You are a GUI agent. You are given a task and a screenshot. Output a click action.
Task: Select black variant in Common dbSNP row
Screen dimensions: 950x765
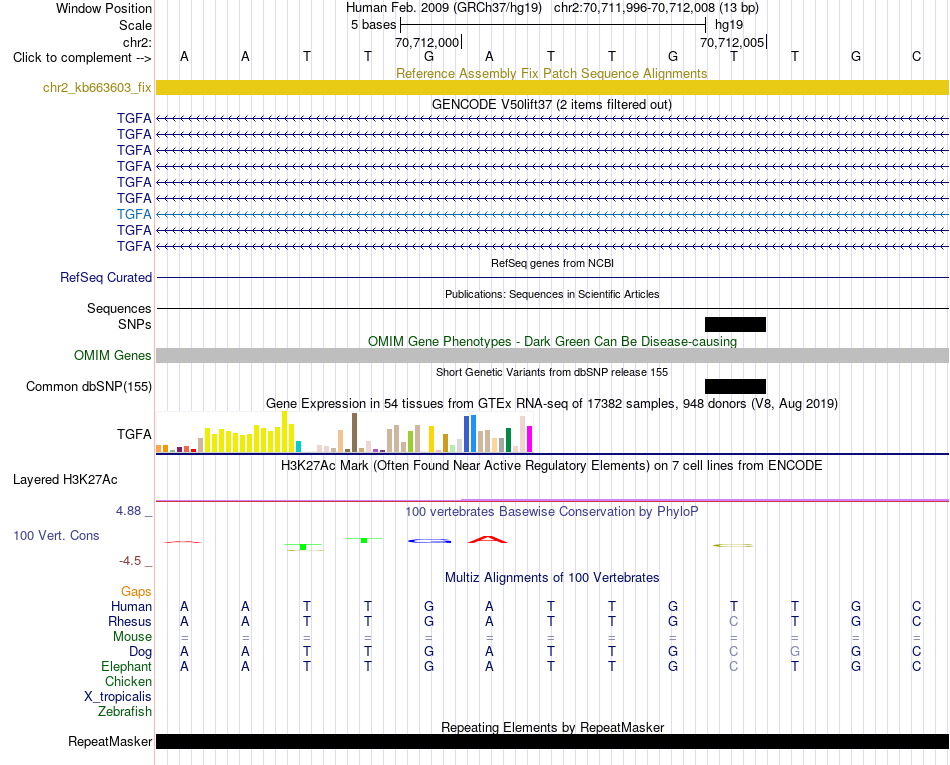735,386
